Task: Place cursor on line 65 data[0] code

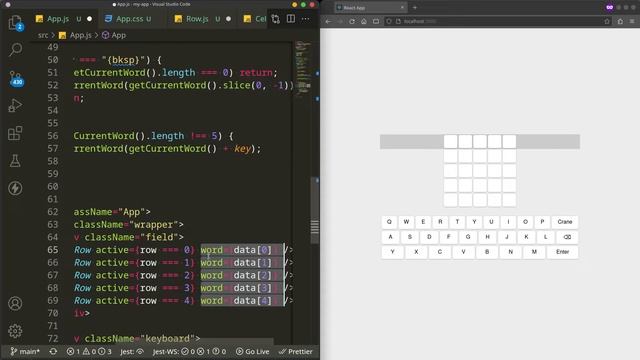Action: 252,250
